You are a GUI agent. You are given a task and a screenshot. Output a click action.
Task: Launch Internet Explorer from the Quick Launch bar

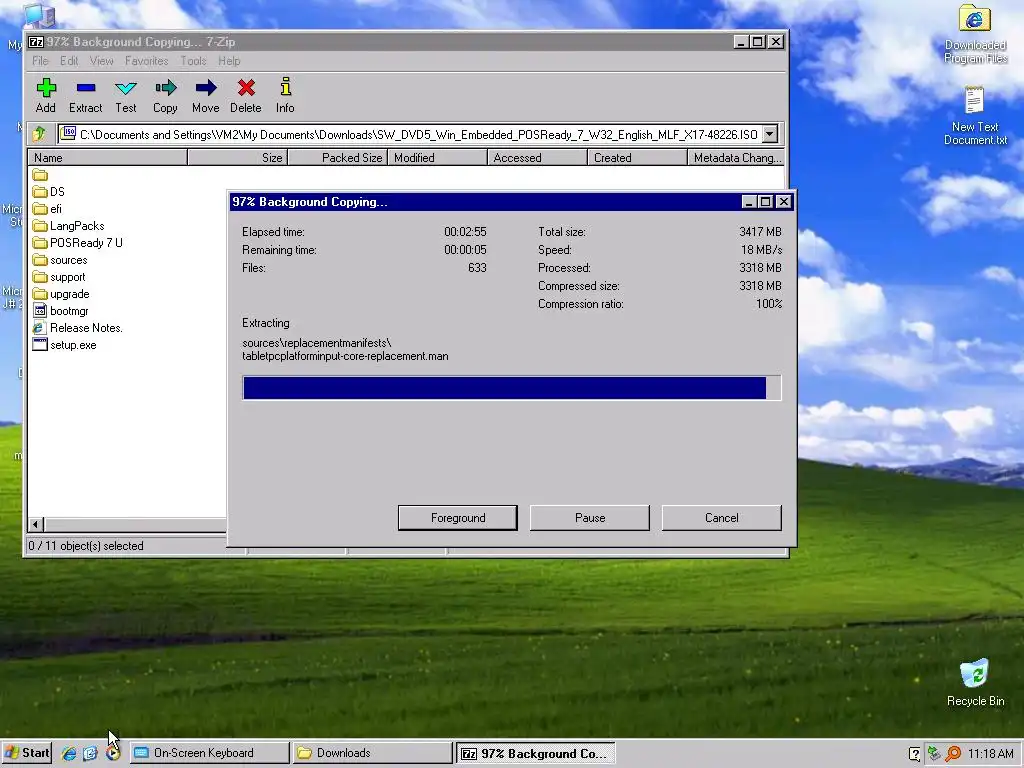click(69, 753)
